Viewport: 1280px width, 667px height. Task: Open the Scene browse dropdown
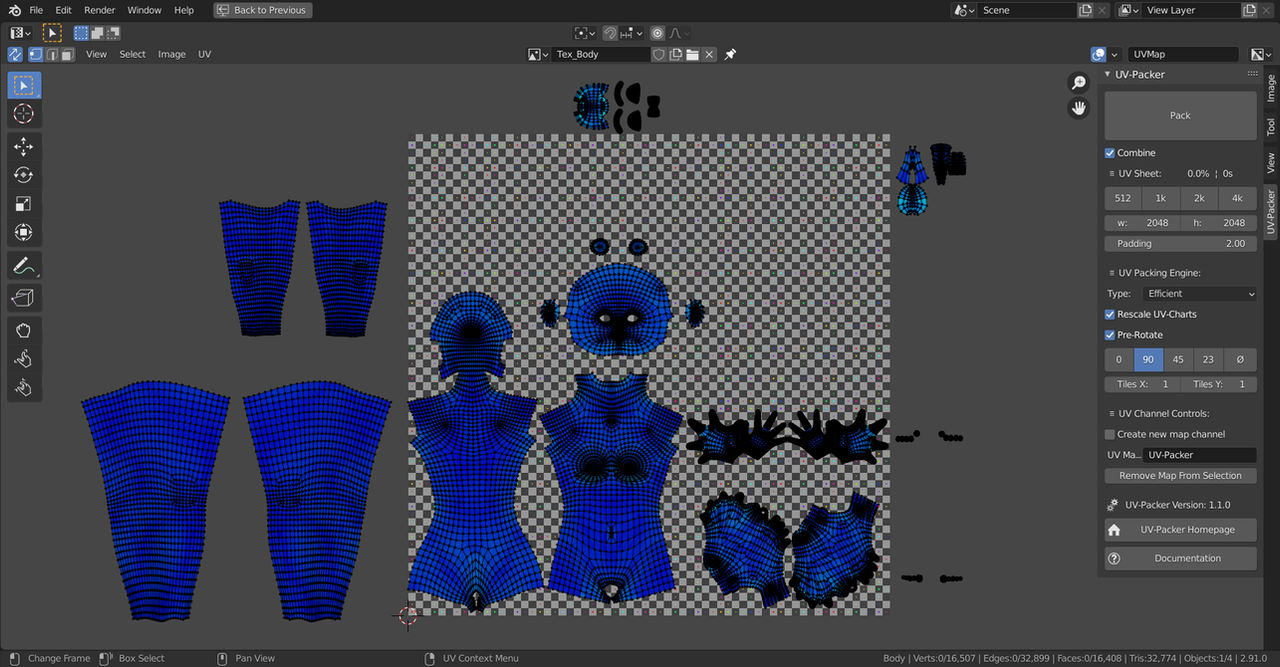point(964,10)
